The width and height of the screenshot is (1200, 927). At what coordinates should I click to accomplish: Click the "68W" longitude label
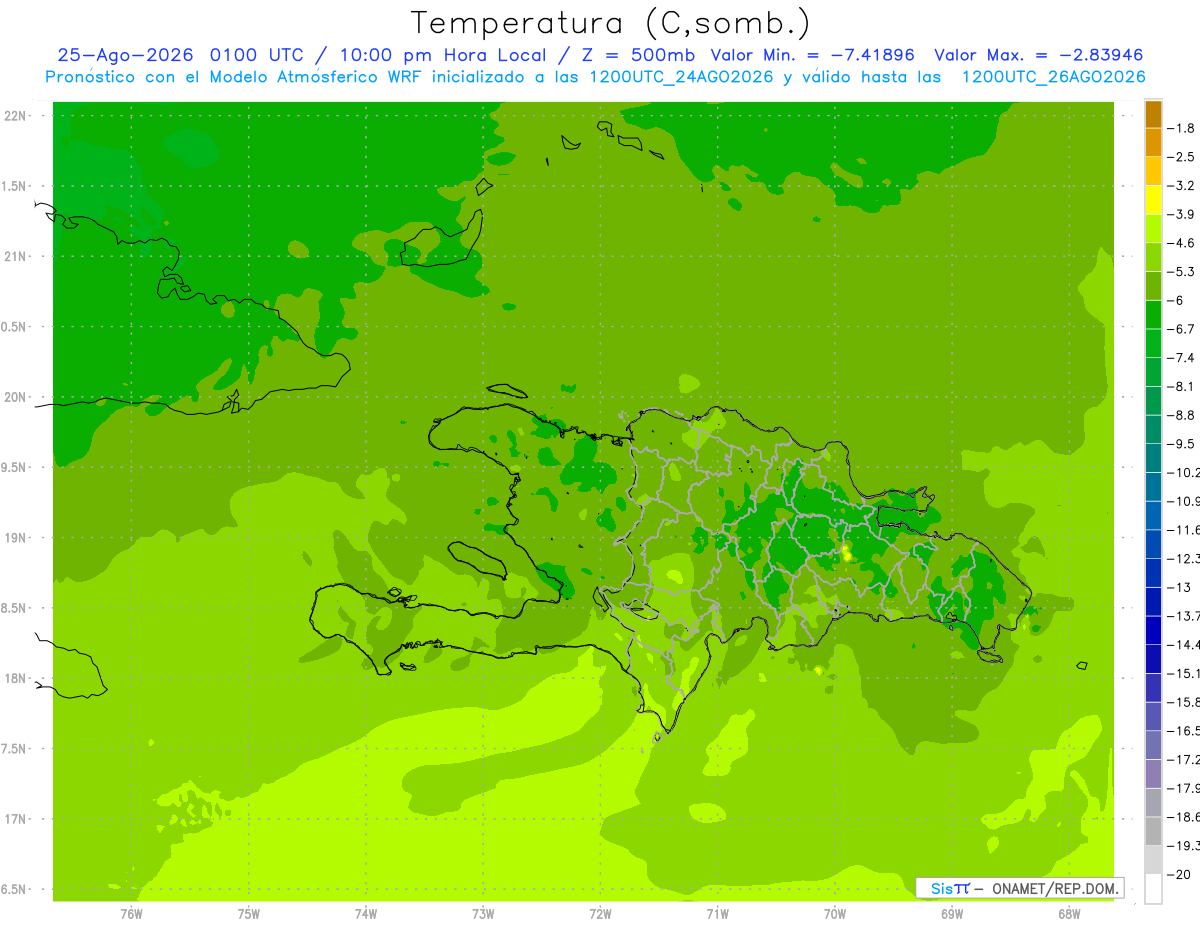tap(1069, 914)
